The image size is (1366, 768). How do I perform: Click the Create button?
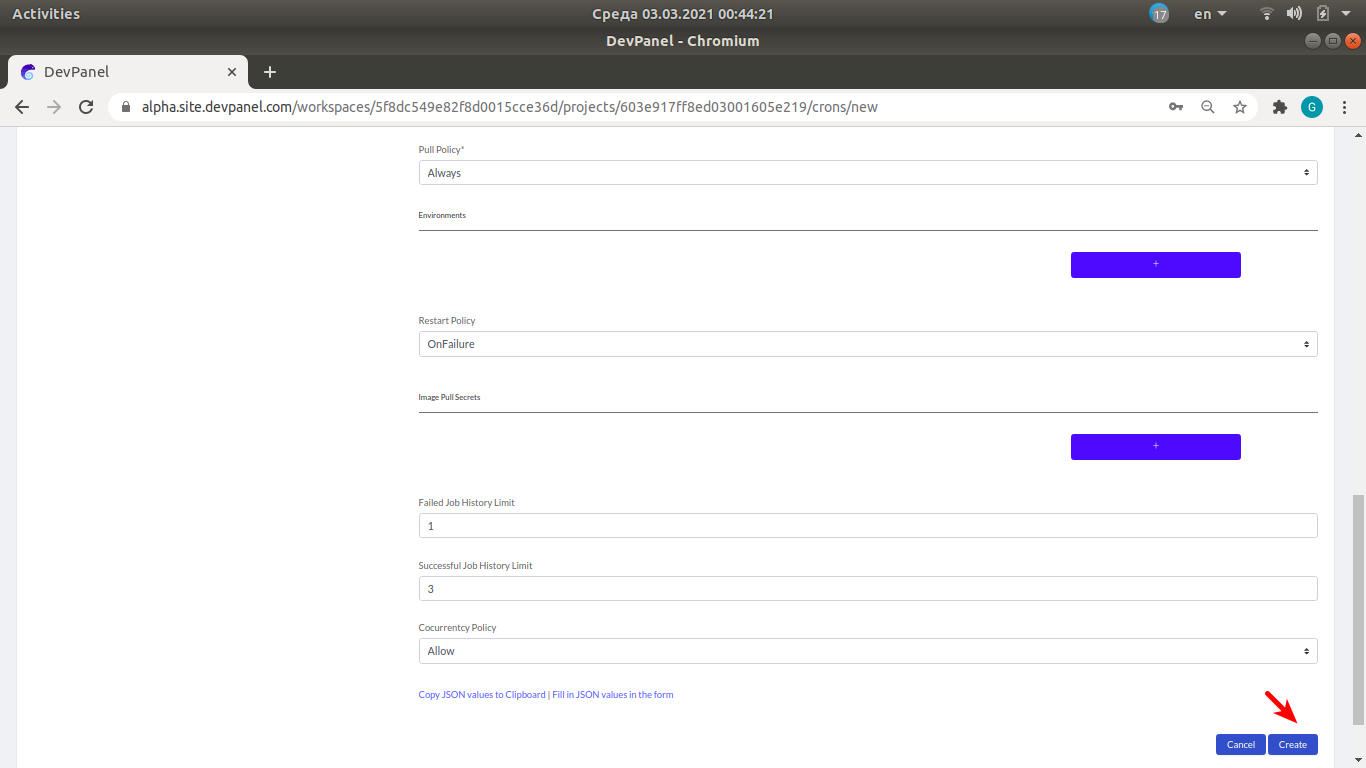[x=1292, y=744]
